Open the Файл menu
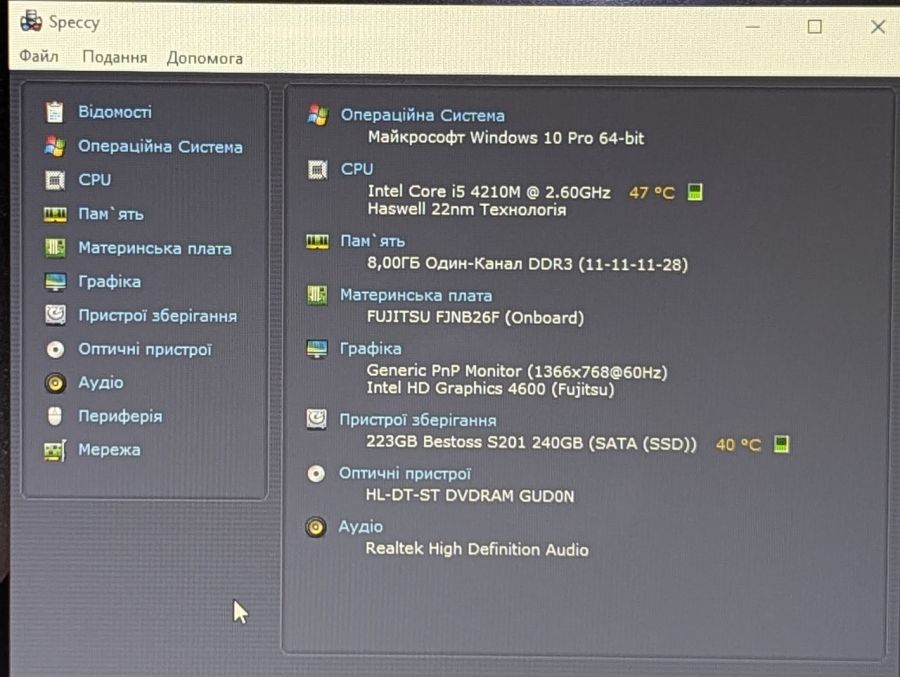Screen dimensions: 900x677 coord(39,56)
